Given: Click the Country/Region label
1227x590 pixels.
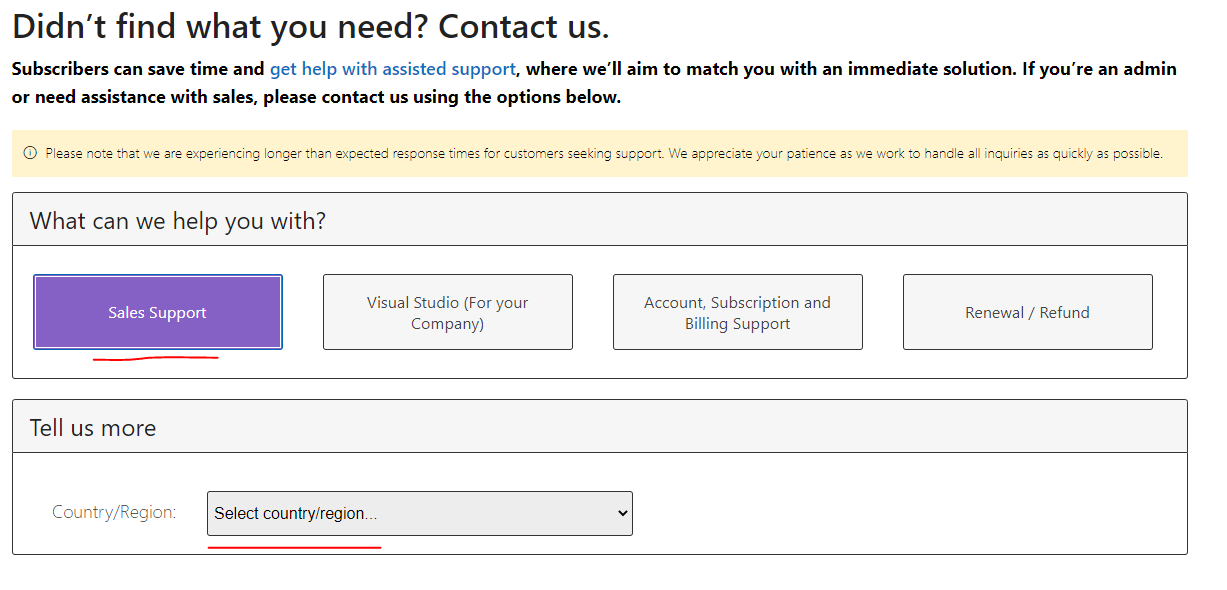Looking at the screenshot, I should 114,512.
